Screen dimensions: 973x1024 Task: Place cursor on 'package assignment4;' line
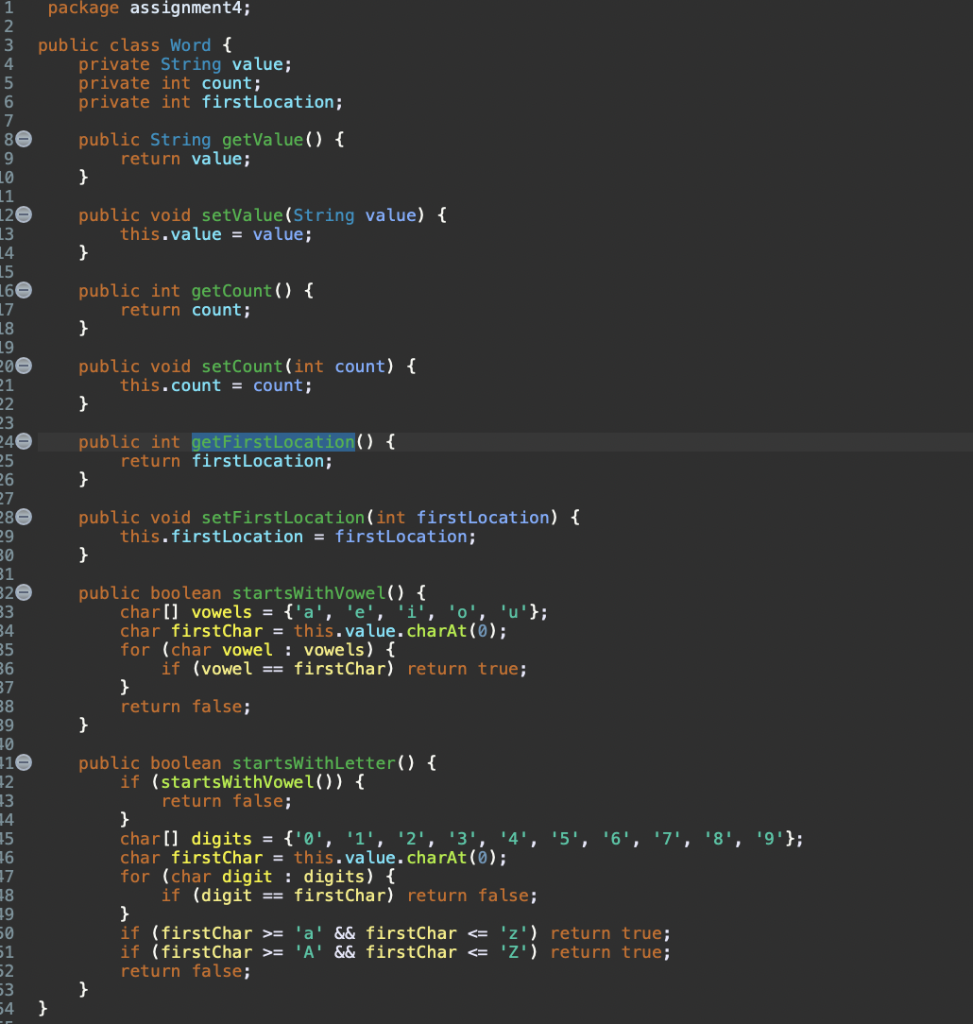tap(149, 8)
